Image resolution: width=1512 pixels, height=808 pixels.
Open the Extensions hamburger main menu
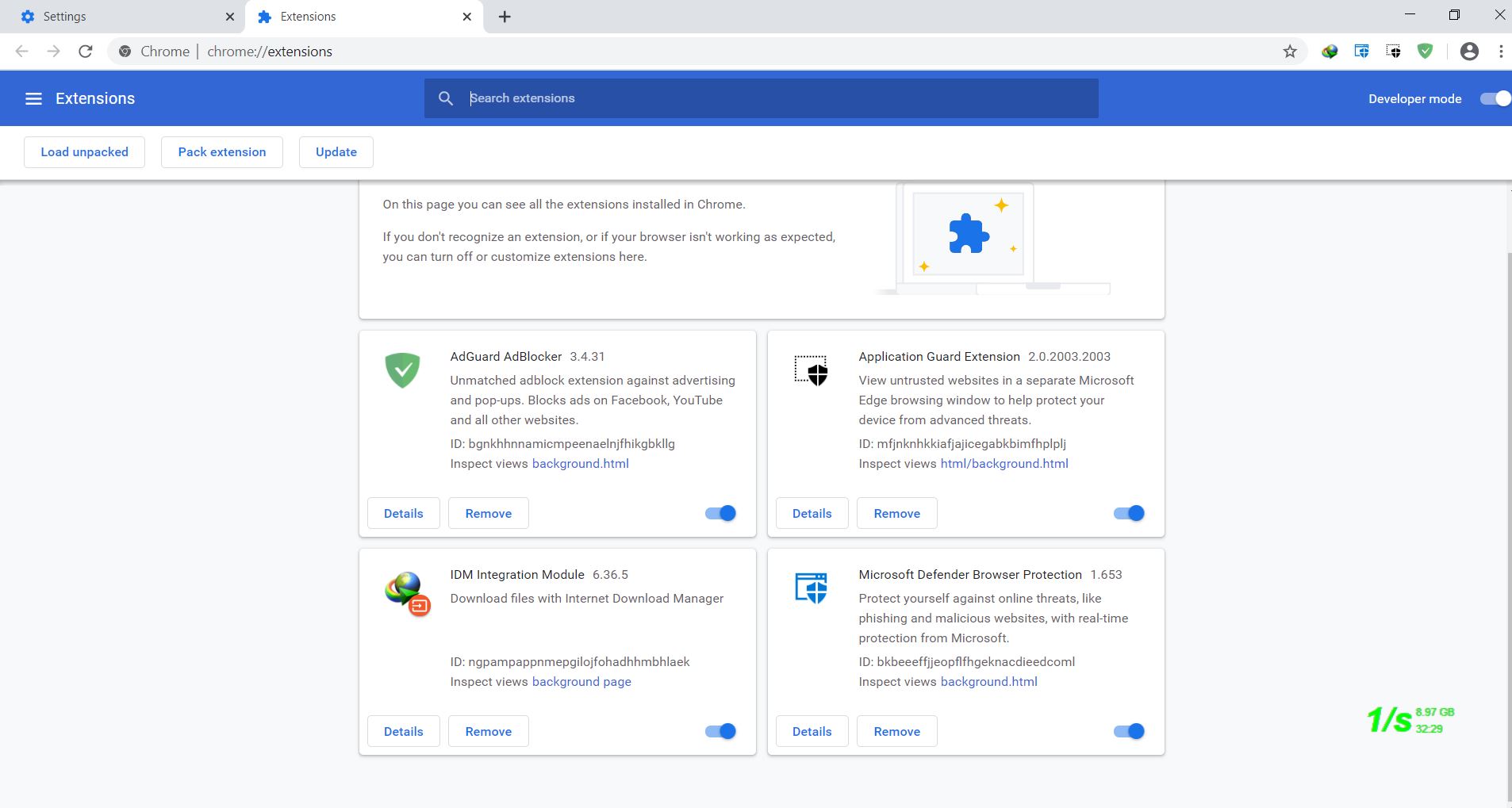point(33,98)
